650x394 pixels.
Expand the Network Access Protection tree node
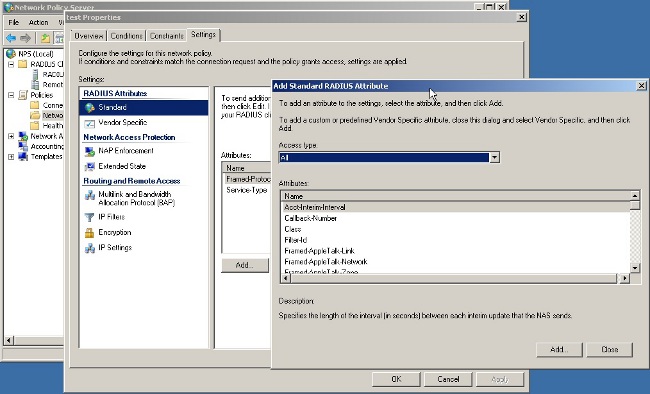(x=11, y=136)
